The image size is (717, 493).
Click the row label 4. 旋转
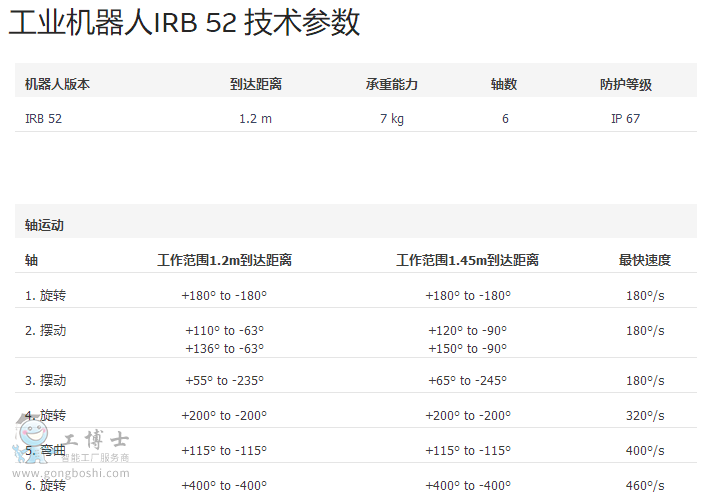[45, 415]
